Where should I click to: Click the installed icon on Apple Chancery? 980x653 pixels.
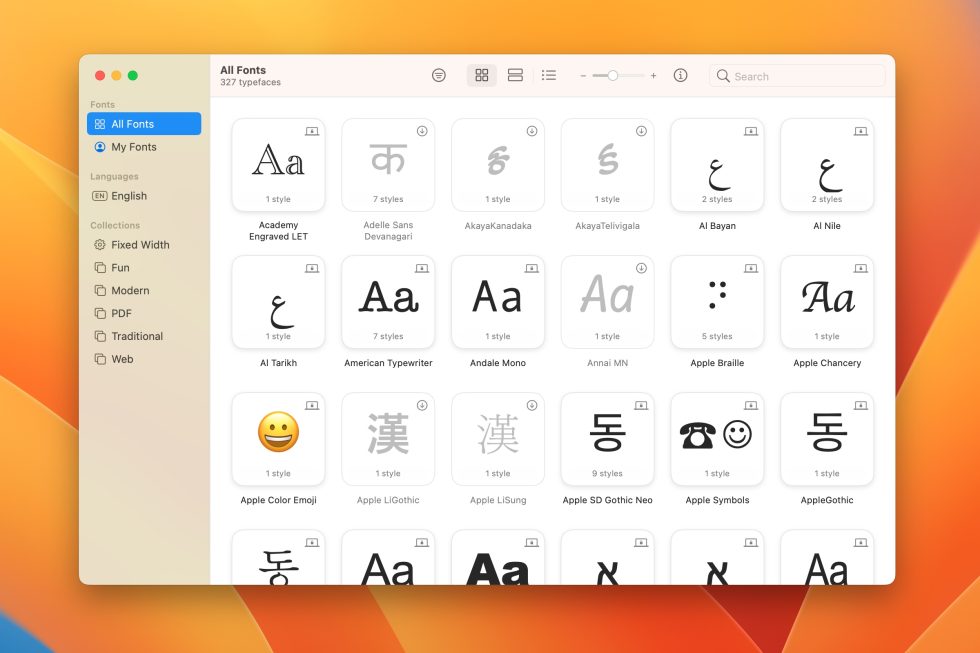(x=861, y=269)
